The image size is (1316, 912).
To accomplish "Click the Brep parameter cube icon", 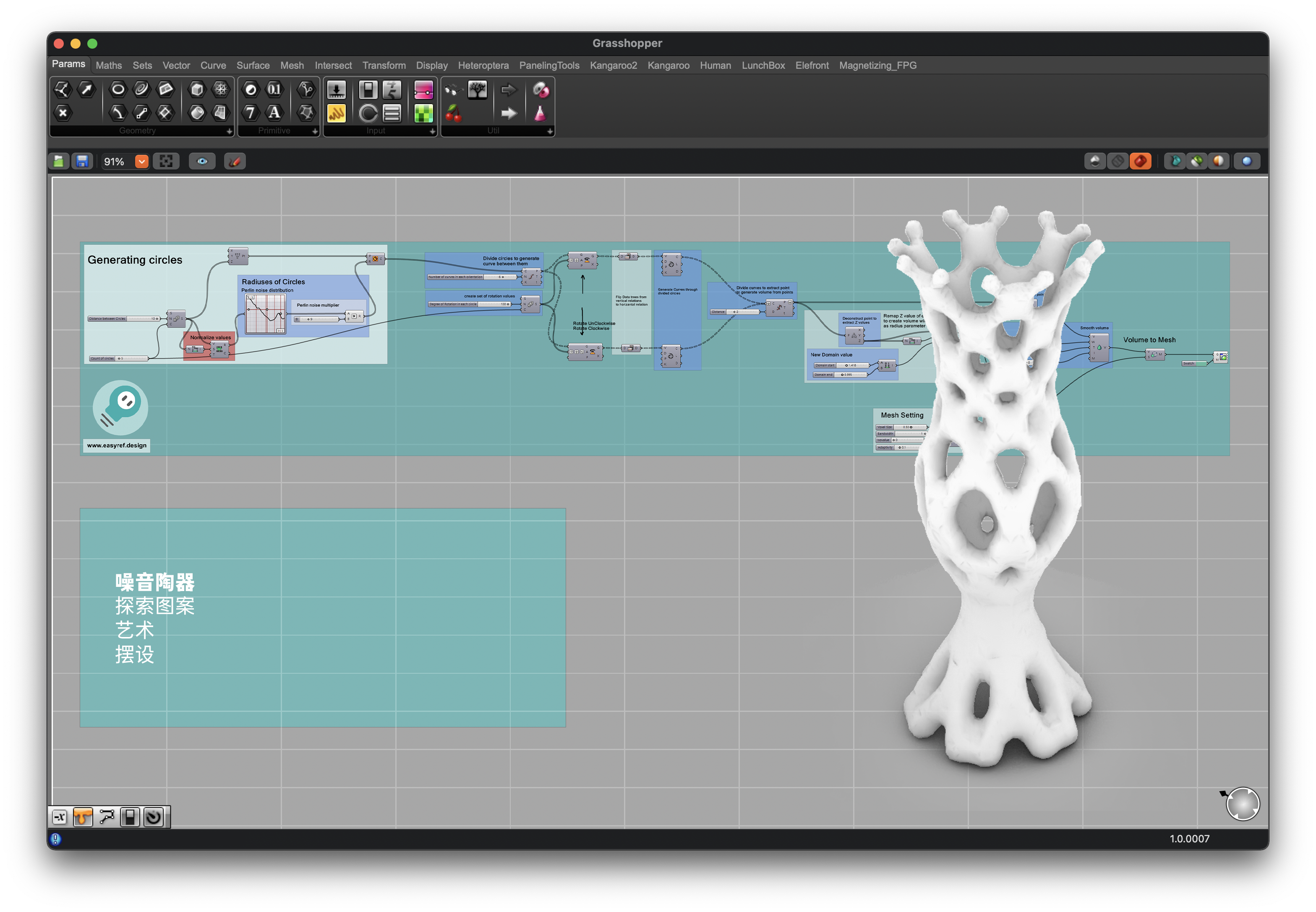I will [x=197, y=89].
